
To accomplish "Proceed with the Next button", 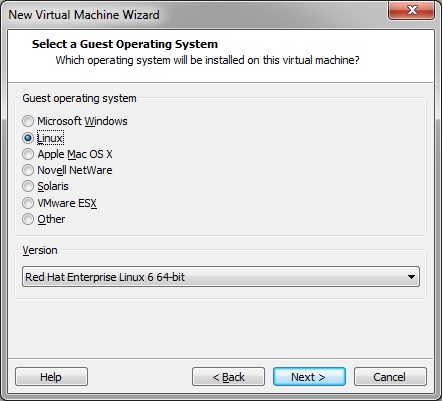I will [x=309, y=377].
